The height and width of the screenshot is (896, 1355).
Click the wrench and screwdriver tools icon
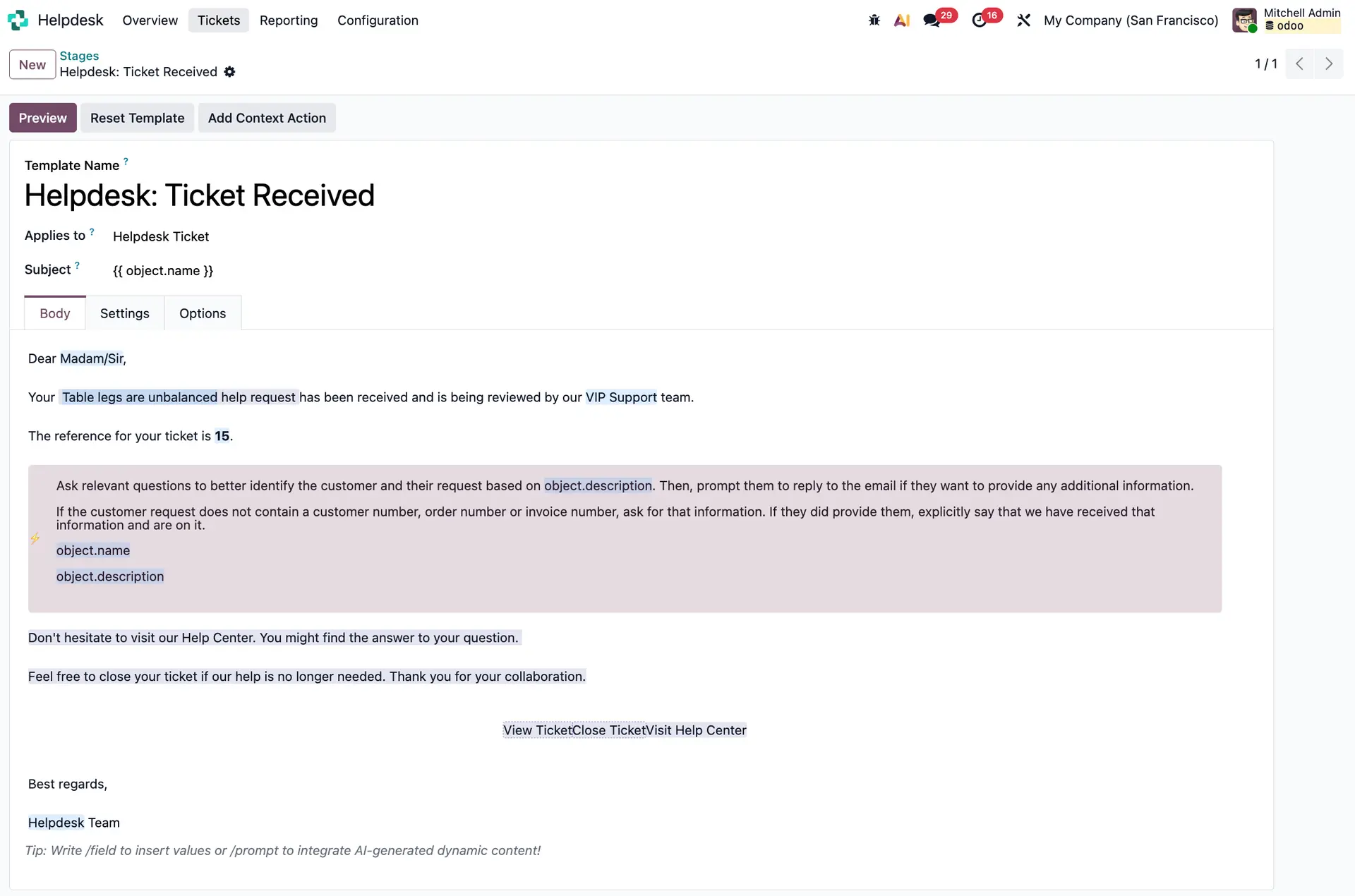[x=1023, y=20]
